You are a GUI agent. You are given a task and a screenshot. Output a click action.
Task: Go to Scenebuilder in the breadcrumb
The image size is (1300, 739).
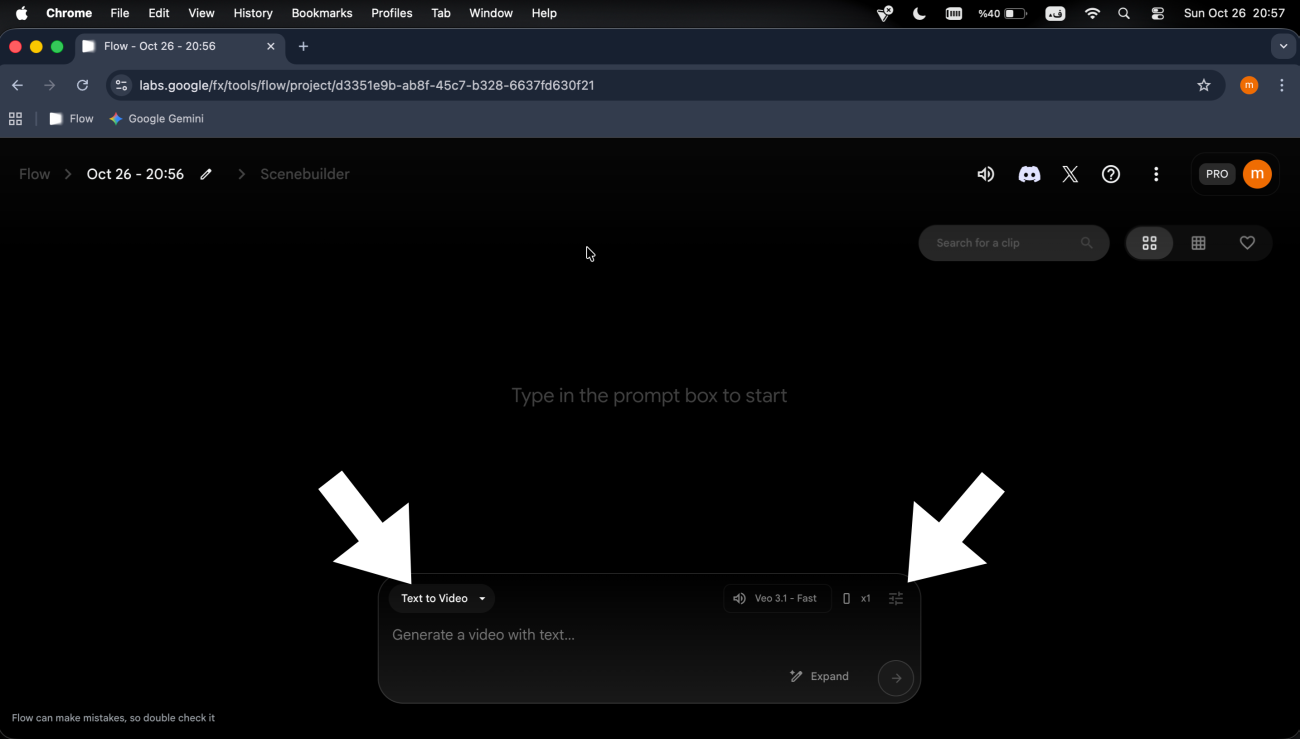(x=304, y=174)
